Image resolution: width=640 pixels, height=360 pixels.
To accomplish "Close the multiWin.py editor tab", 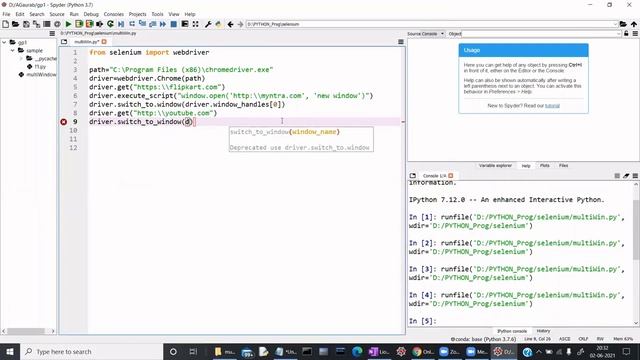I will 104,42.
